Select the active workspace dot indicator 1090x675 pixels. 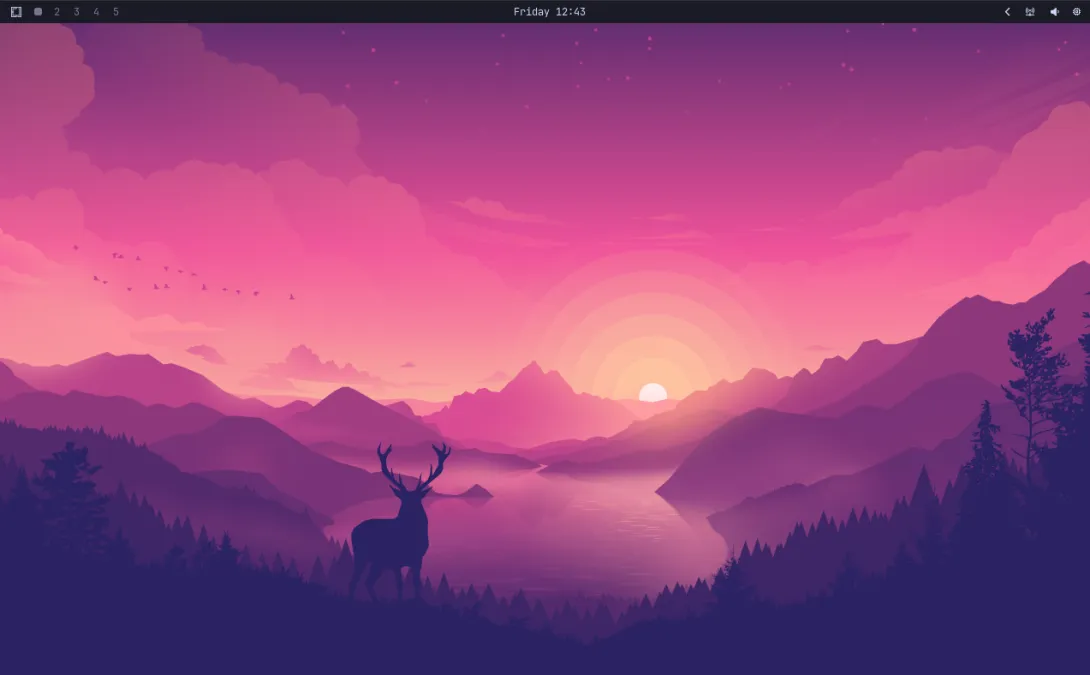point(38,12)
